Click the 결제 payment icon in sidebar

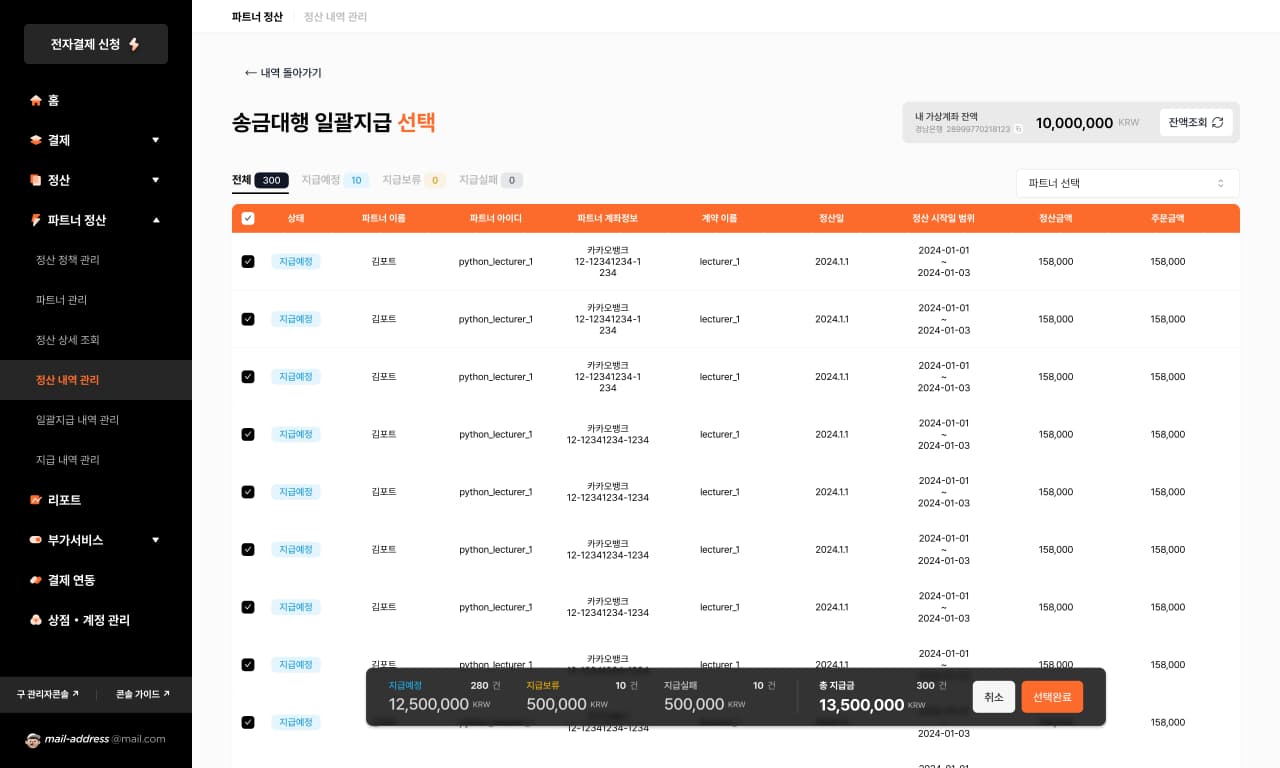pyautogui.click(x=36, y=140)
